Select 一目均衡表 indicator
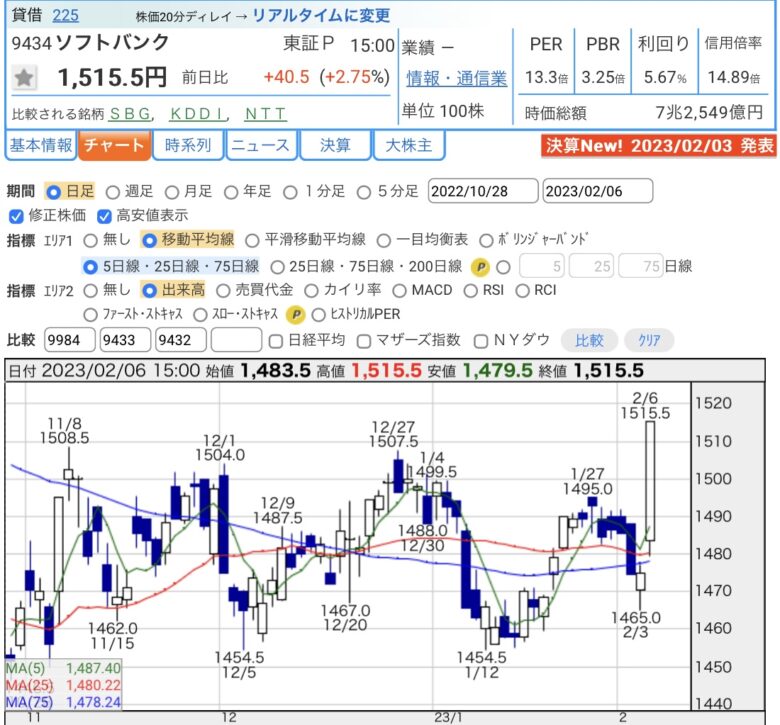The width and height of the screenshot is (780, 725). pyautogui.click(x=383, y=241)
